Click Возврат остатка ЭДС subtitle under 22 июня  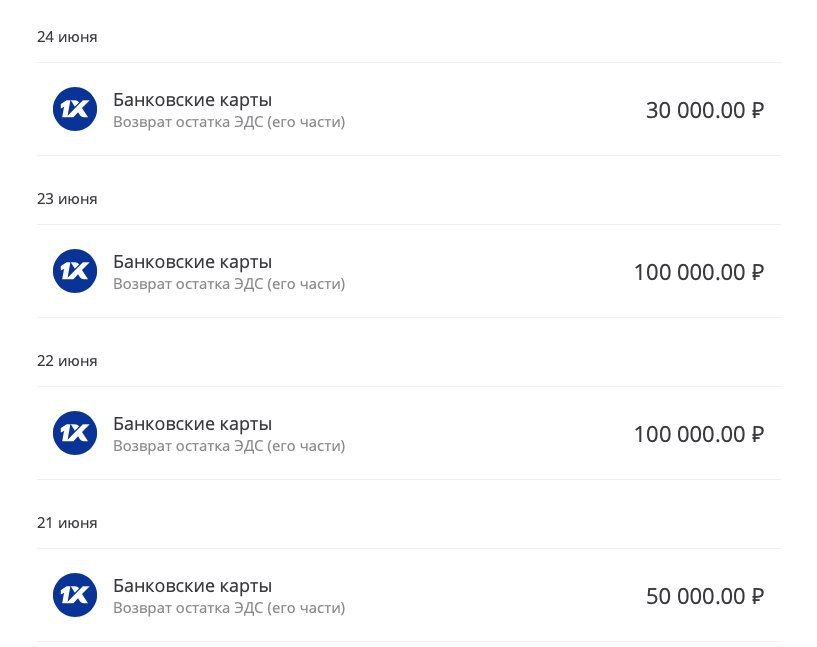click(x=229, y=446)
